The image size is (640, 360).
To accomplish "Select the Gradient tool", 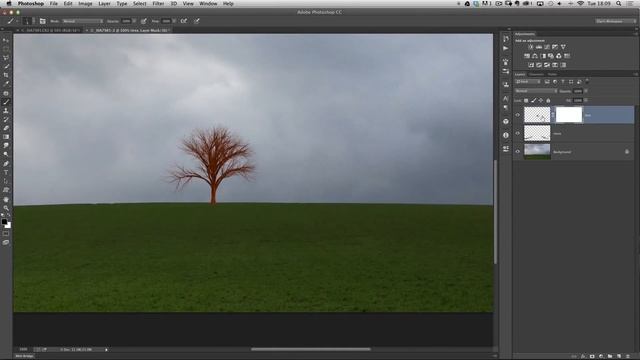I will click(6, 137).
